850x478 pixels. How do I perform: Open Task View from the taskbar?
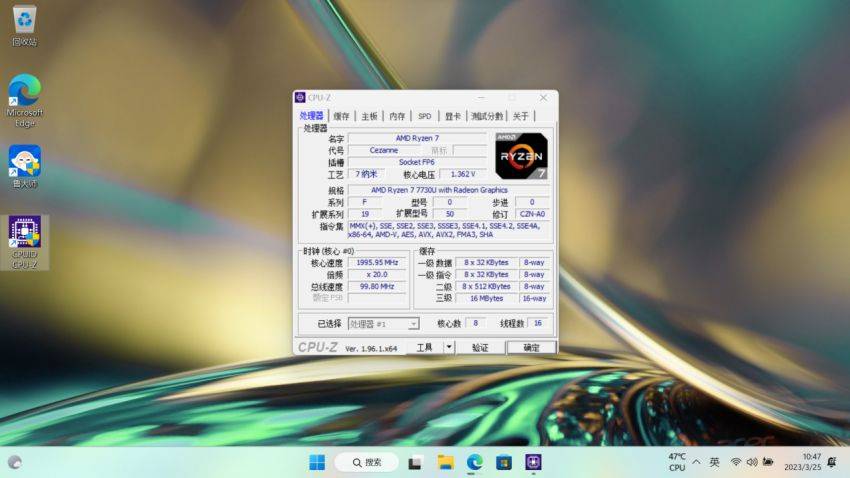(x=415, y=462)
